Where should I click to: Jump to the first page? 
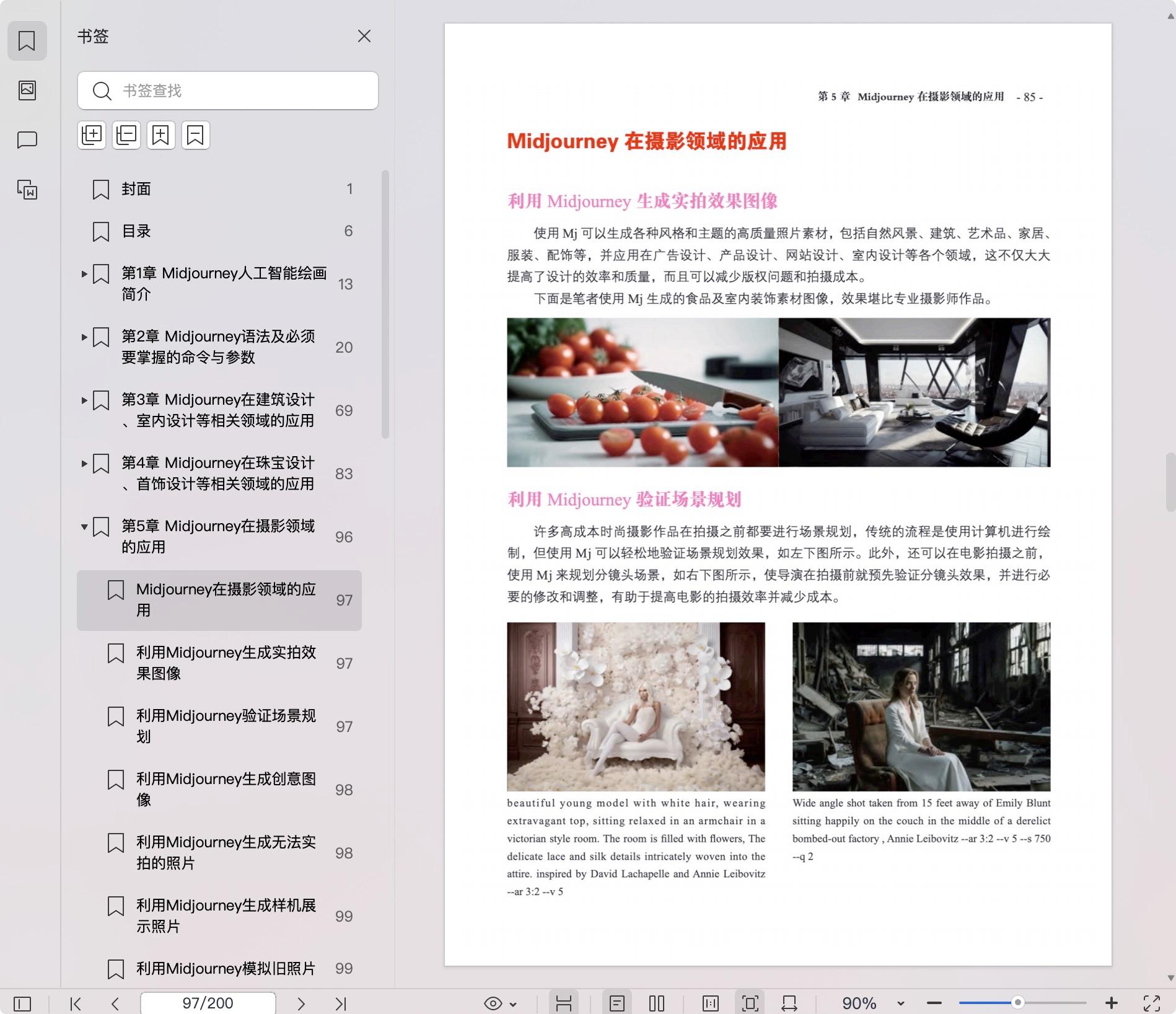click(x=76, y=1003)
